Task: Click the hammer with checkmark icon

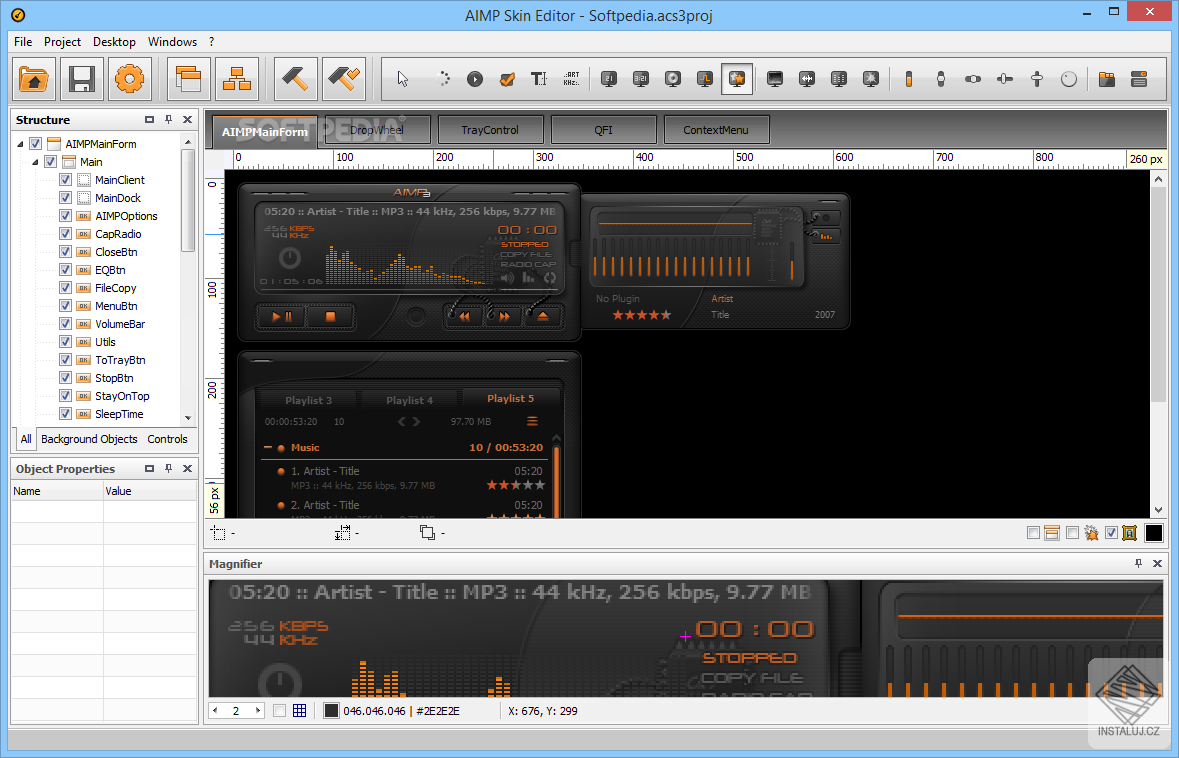Action: 343,79
